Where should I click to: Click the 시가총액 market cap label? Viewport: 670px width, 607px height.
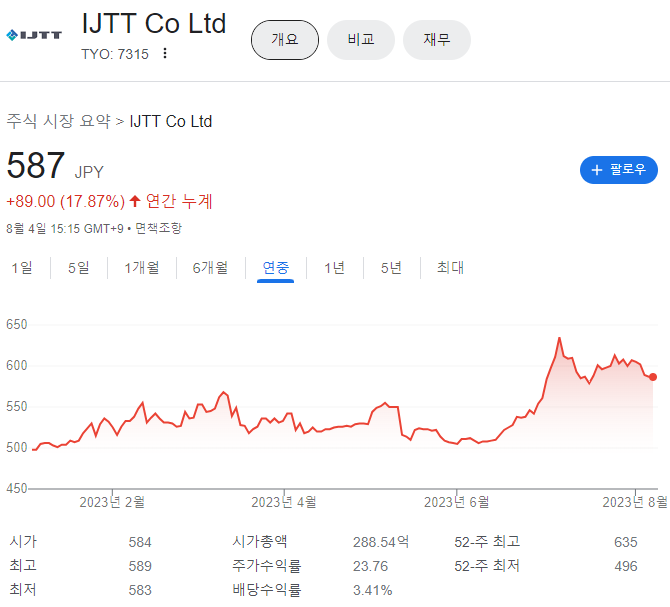click(260, 542)
